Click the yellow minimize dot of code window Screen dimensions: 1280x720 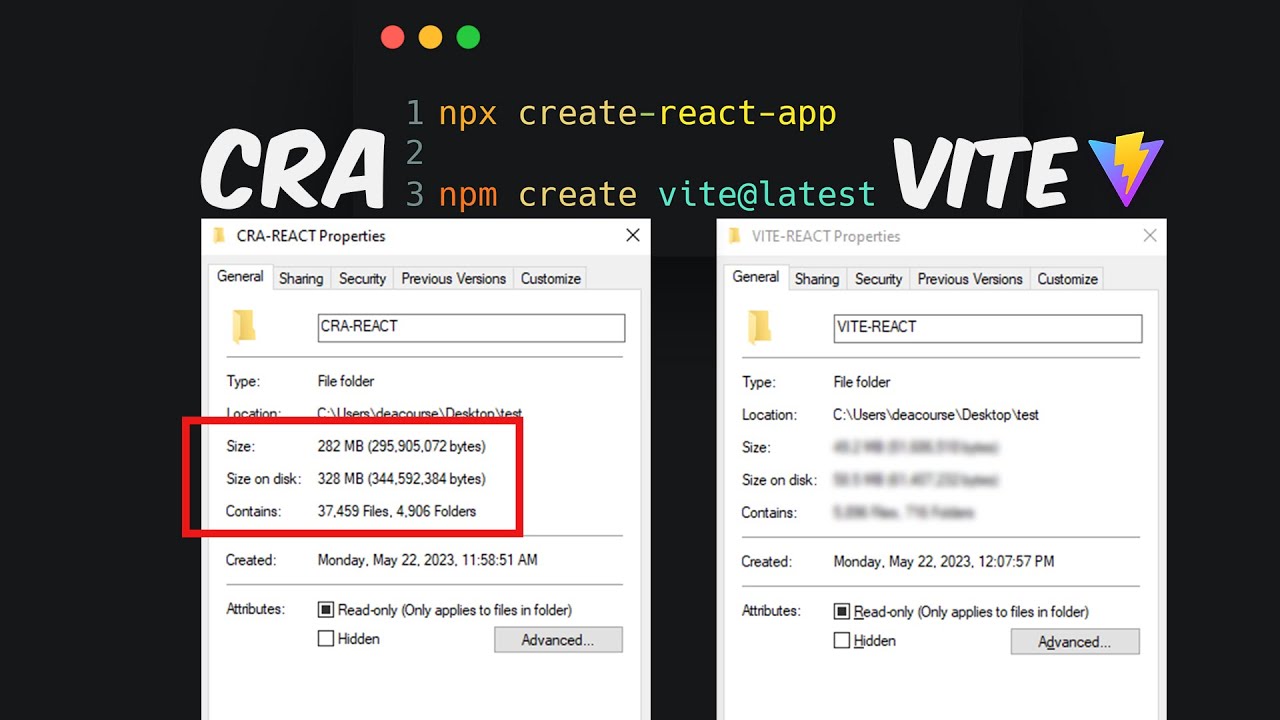pos(430,38)
